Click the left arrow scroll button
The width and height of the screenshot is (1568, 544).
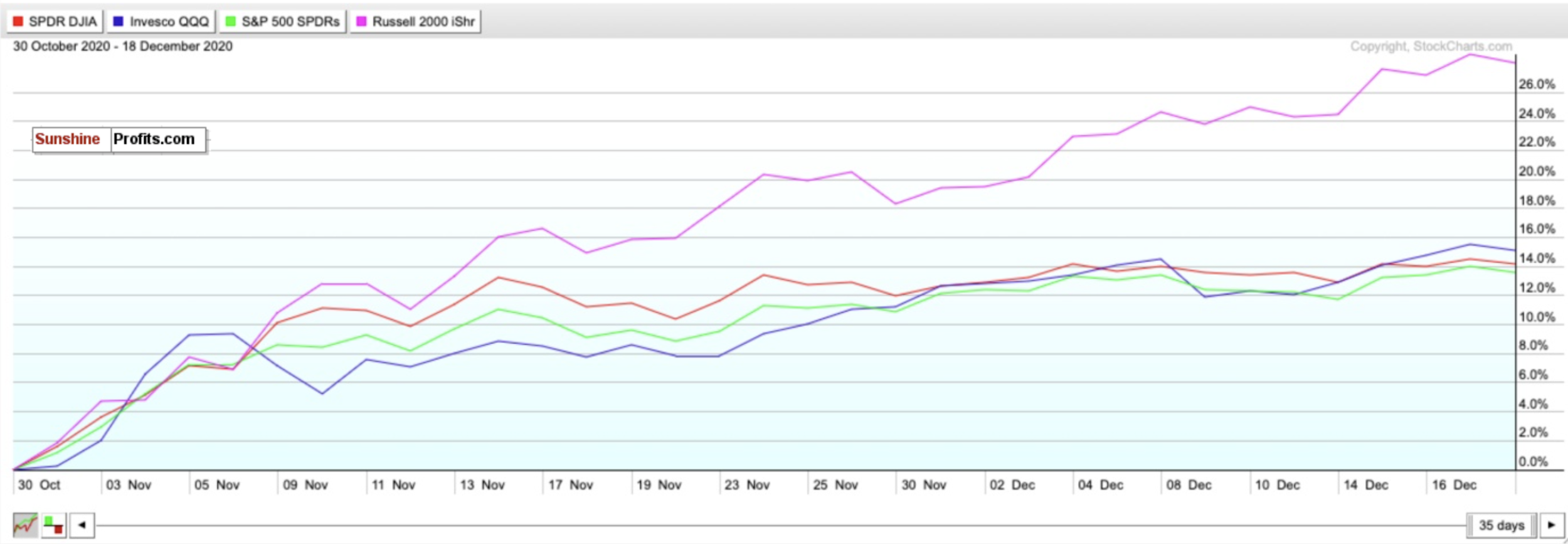(82, 525)
